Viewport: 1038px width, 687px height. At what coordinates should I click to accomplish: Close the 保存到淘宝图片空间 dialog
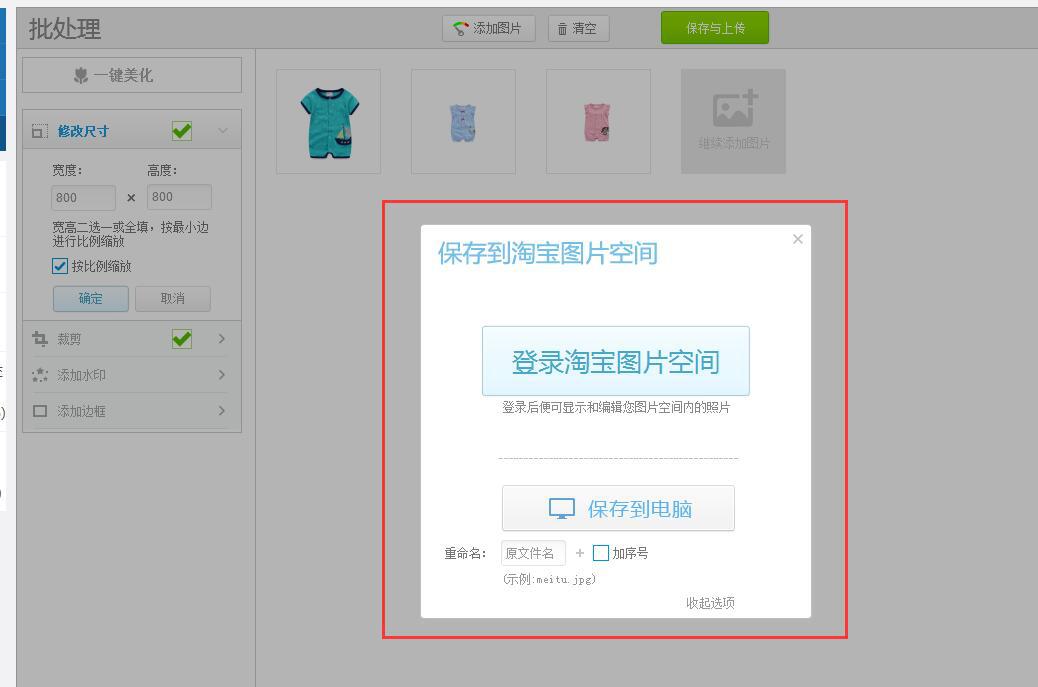tap(798, 239)
